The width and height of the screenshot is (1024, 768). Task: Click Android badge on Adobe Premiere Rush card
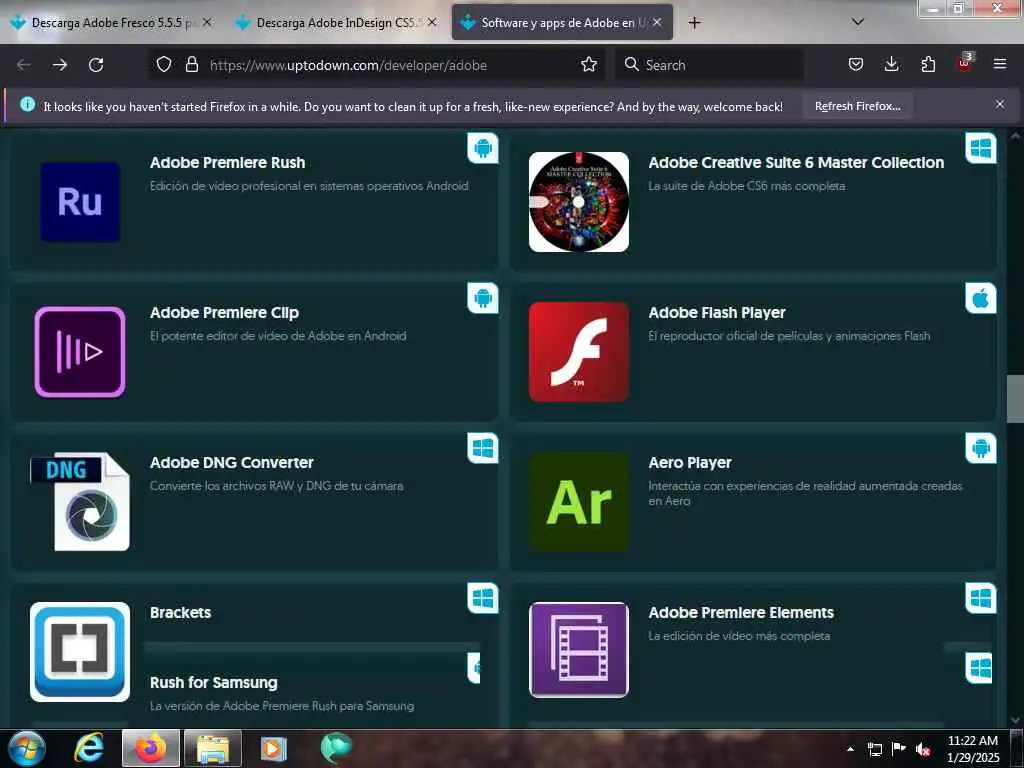coord(483,148)
